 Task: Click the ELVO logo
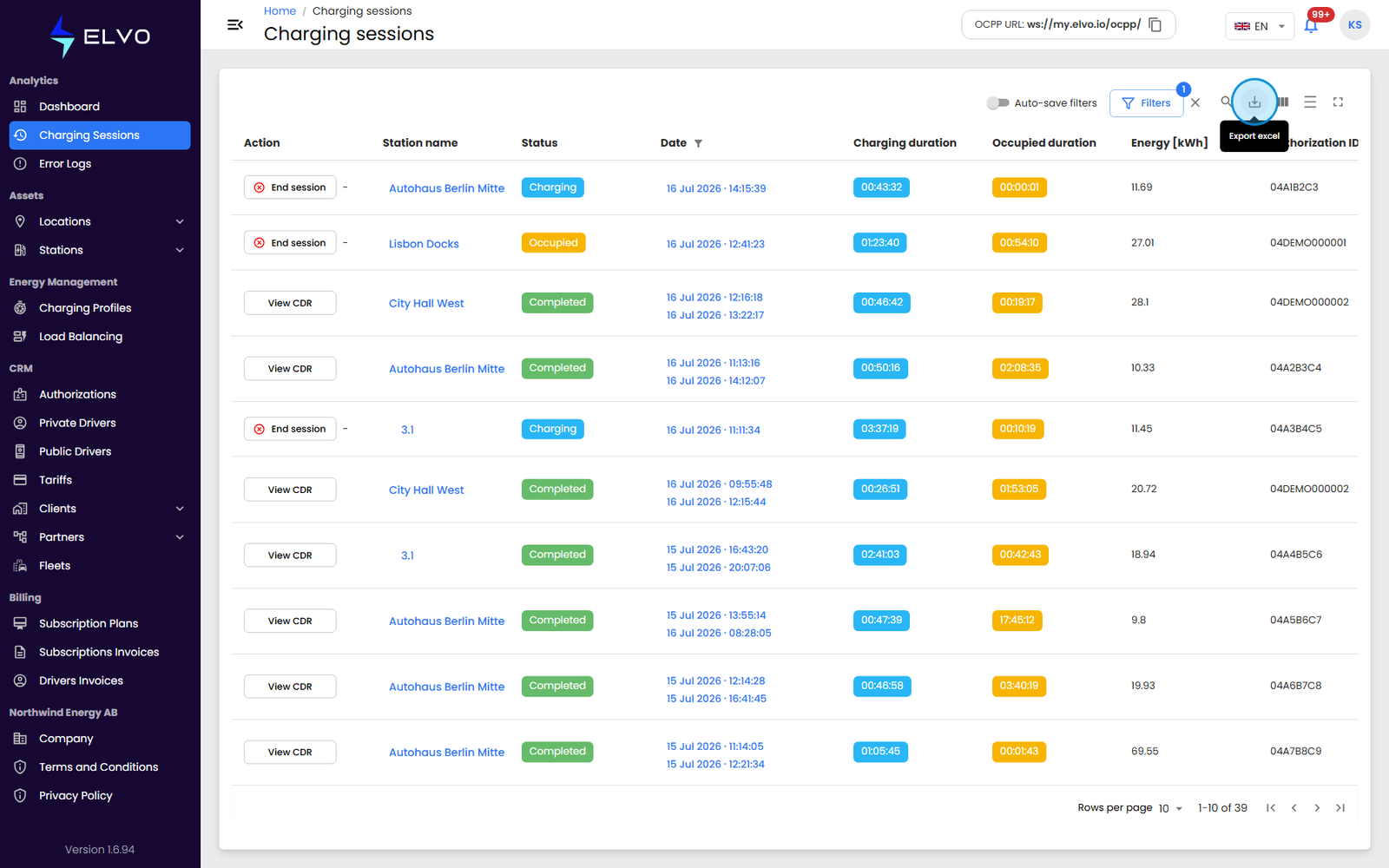point(100,36)
